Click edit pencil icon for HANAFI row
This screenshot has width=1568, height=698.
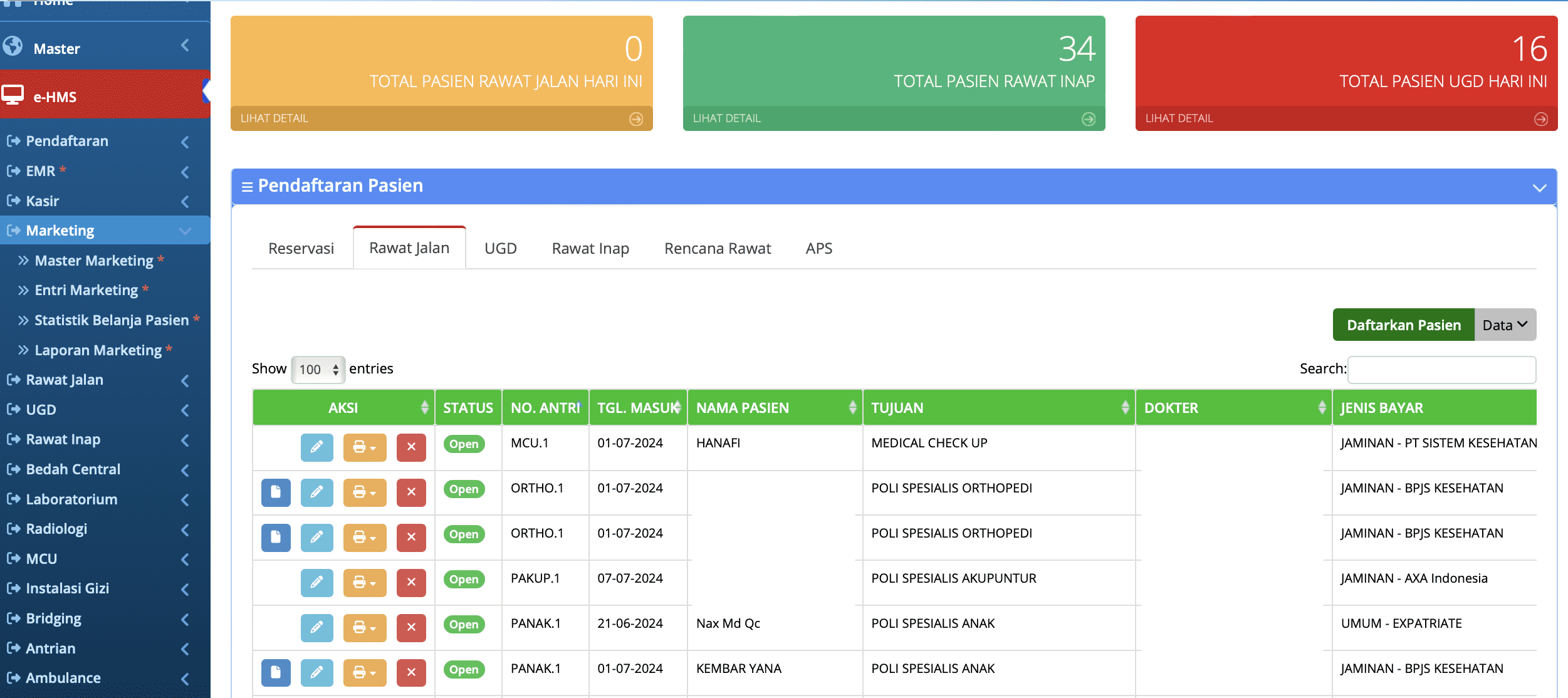316,447
